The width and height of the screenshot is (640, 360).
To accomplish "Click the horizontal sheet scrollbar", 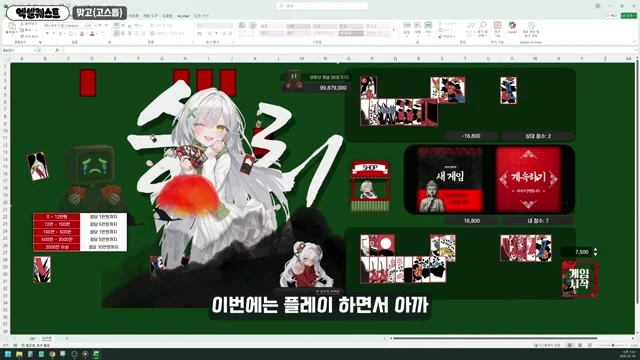I will (x=495, y=338).
